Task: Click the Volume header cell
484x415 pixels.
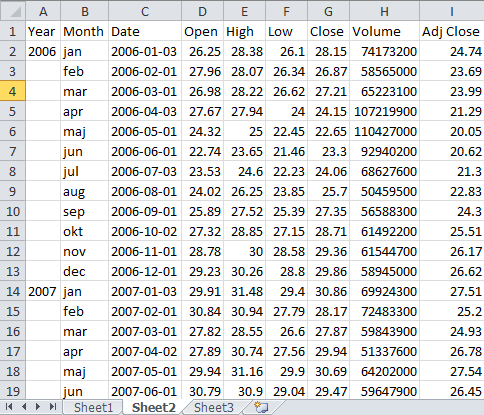Action: pyautogui.click(x=384, y=31)
